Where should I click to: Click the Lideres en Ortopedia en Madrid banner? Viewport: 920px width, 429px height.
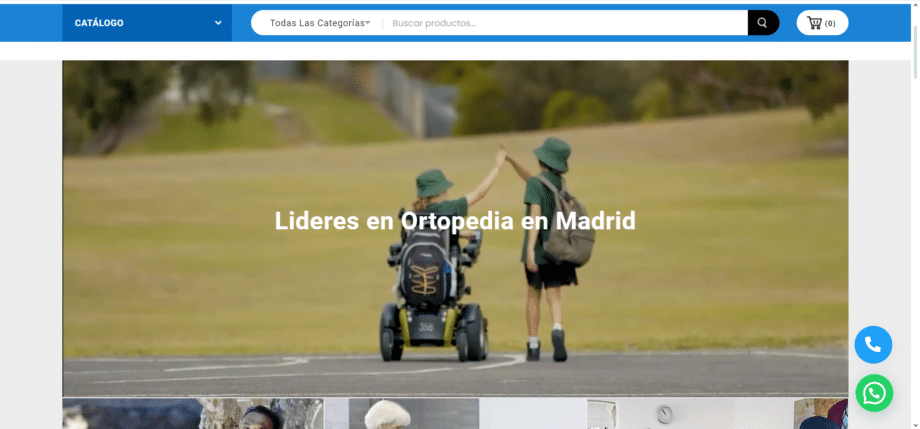(455, 228)
